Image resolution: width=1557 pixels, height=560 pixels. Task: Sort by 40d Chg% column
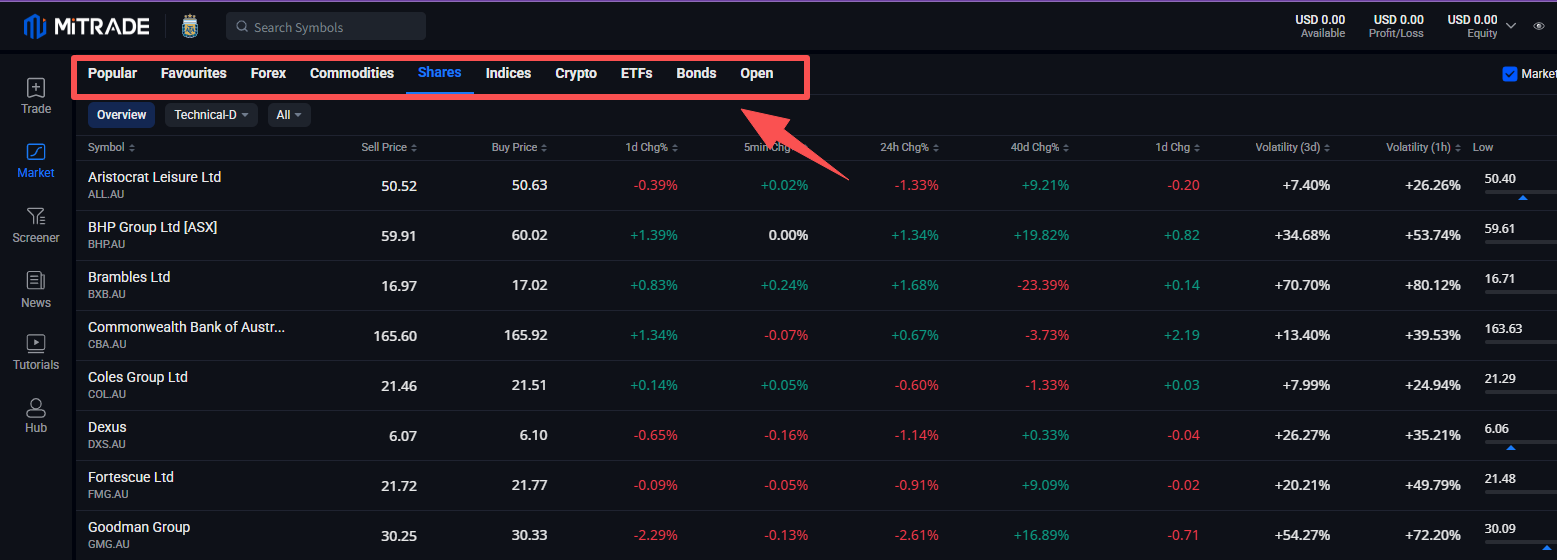[1039, 147]
